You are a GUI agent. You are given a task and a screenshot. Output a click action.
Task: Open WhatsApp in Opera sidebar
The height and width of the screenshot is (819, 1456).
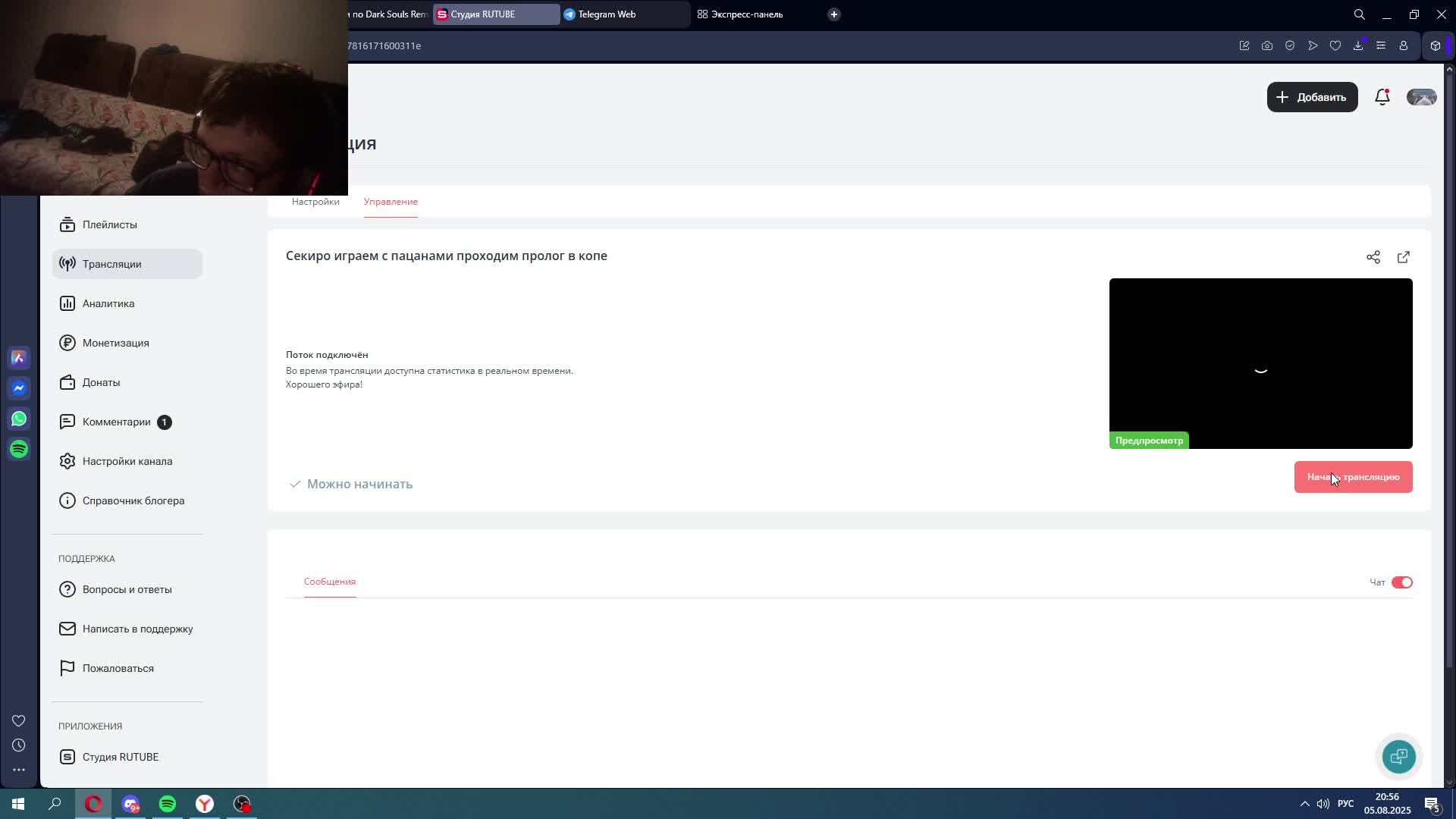pos(19,419)
